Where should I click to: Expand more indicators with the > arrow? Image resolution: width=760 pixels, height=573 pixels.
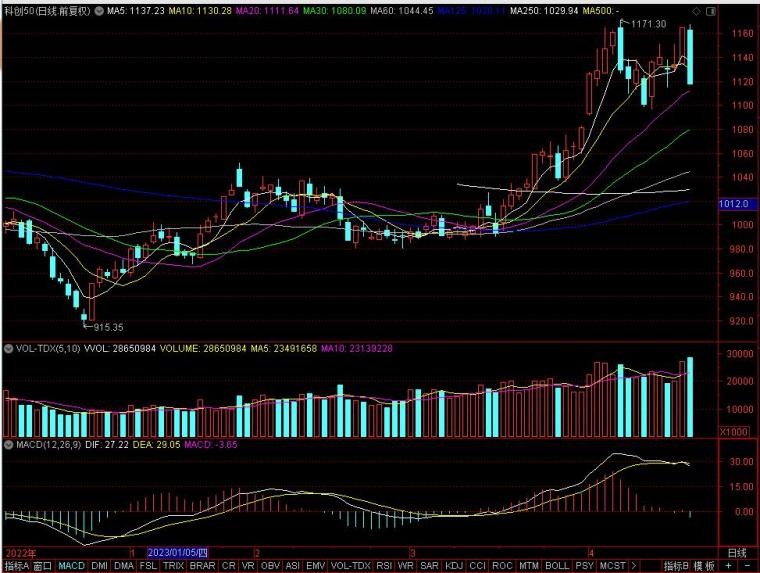point(633,566)
